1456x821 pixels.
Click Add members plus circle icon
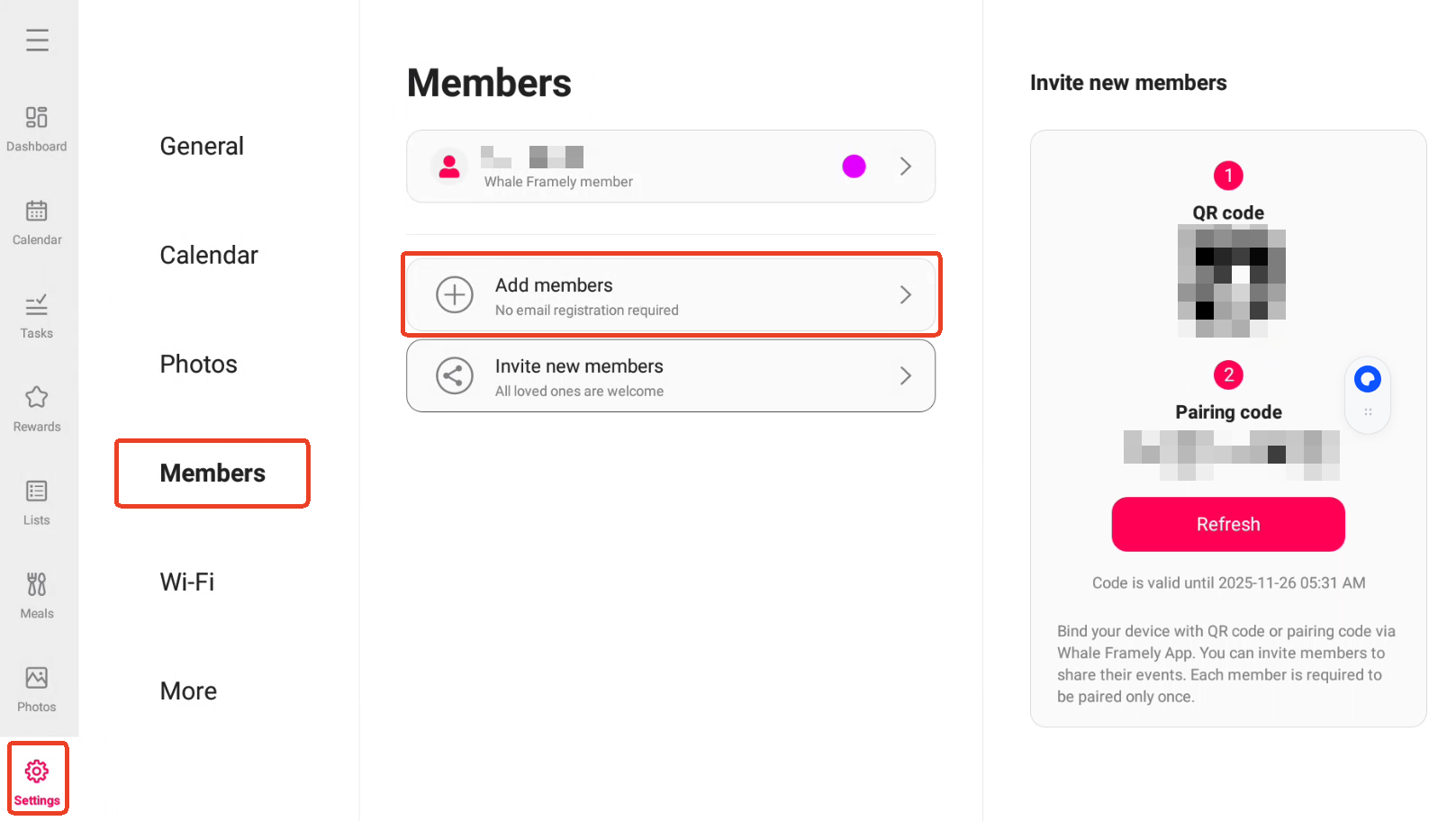[455, 294]
